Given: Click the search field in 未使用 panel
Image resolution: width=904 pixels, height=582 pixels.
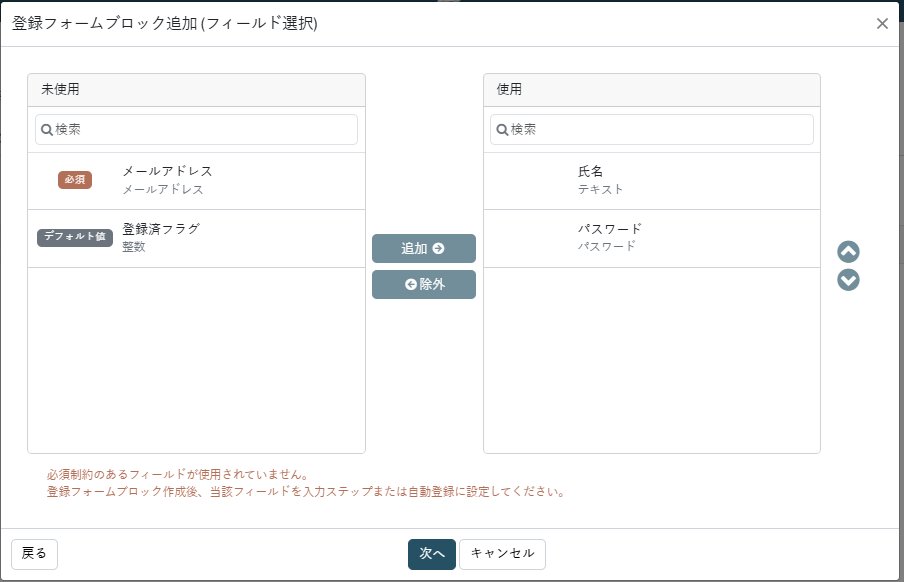Looking at the screenshot, I should [196, 130].
